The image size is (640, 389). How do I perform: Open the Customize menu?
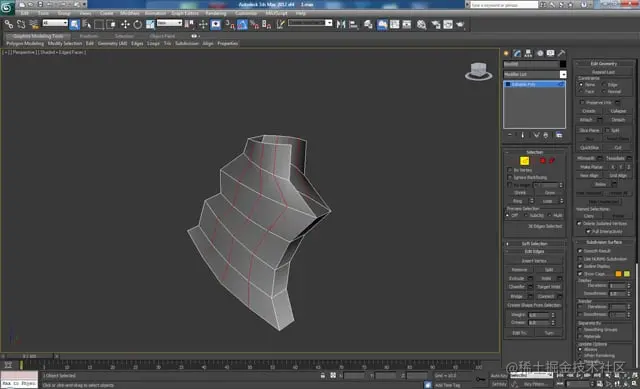(x=246, y=13)
